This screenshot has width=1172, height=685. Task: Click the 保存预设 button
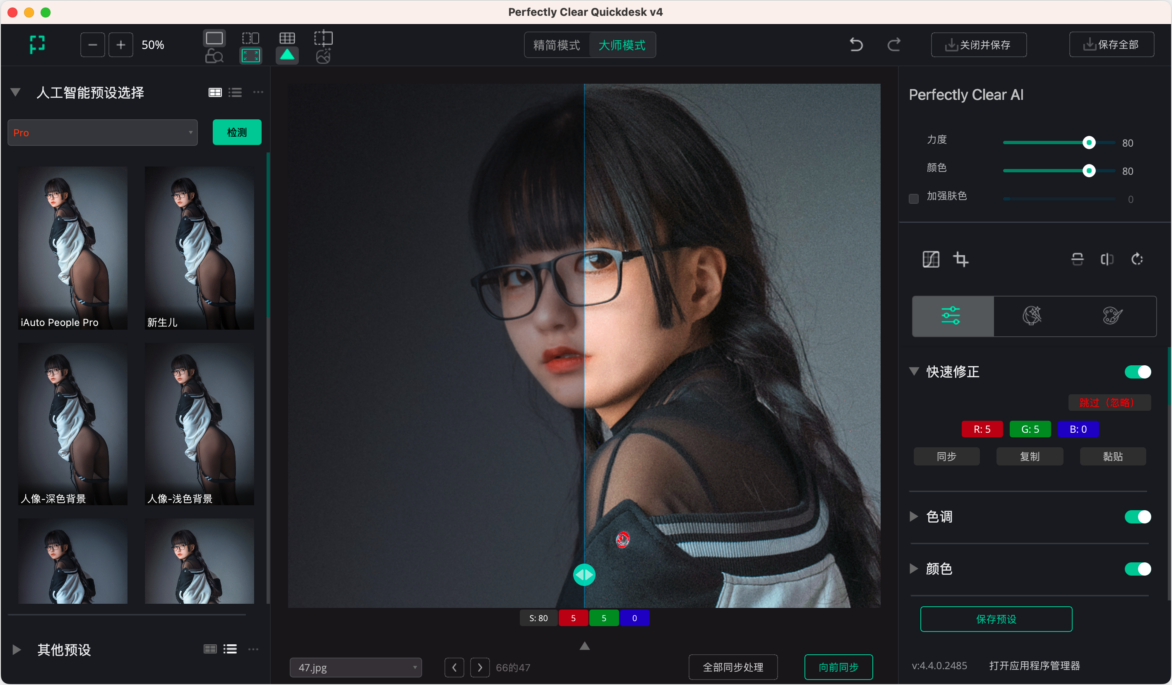coord(996,619)
